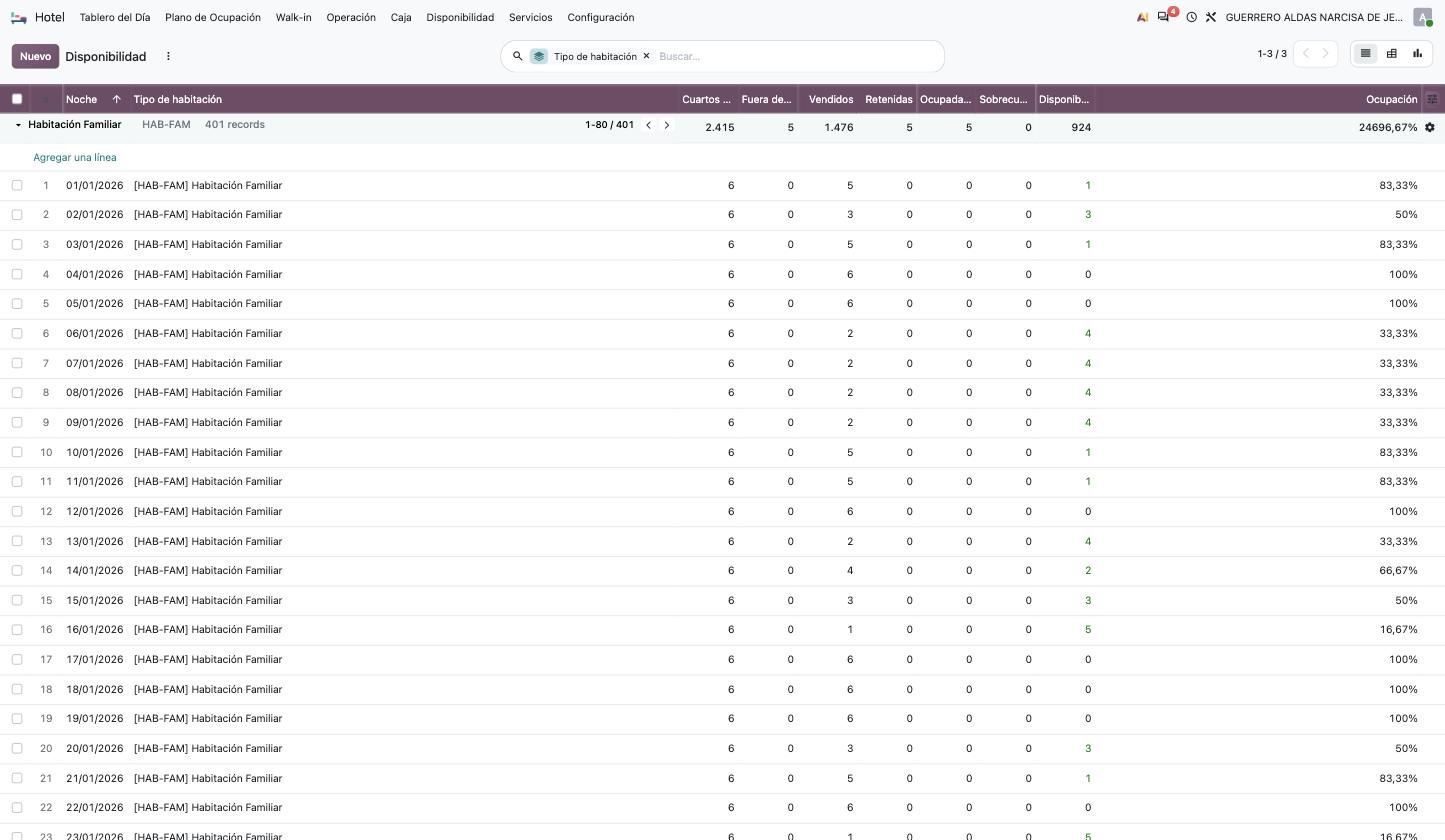Image resolution: width=1445 pixels, height=840 pixels.
Task: Collapse the Habitación Familiar group
Action: pos(18,125)
